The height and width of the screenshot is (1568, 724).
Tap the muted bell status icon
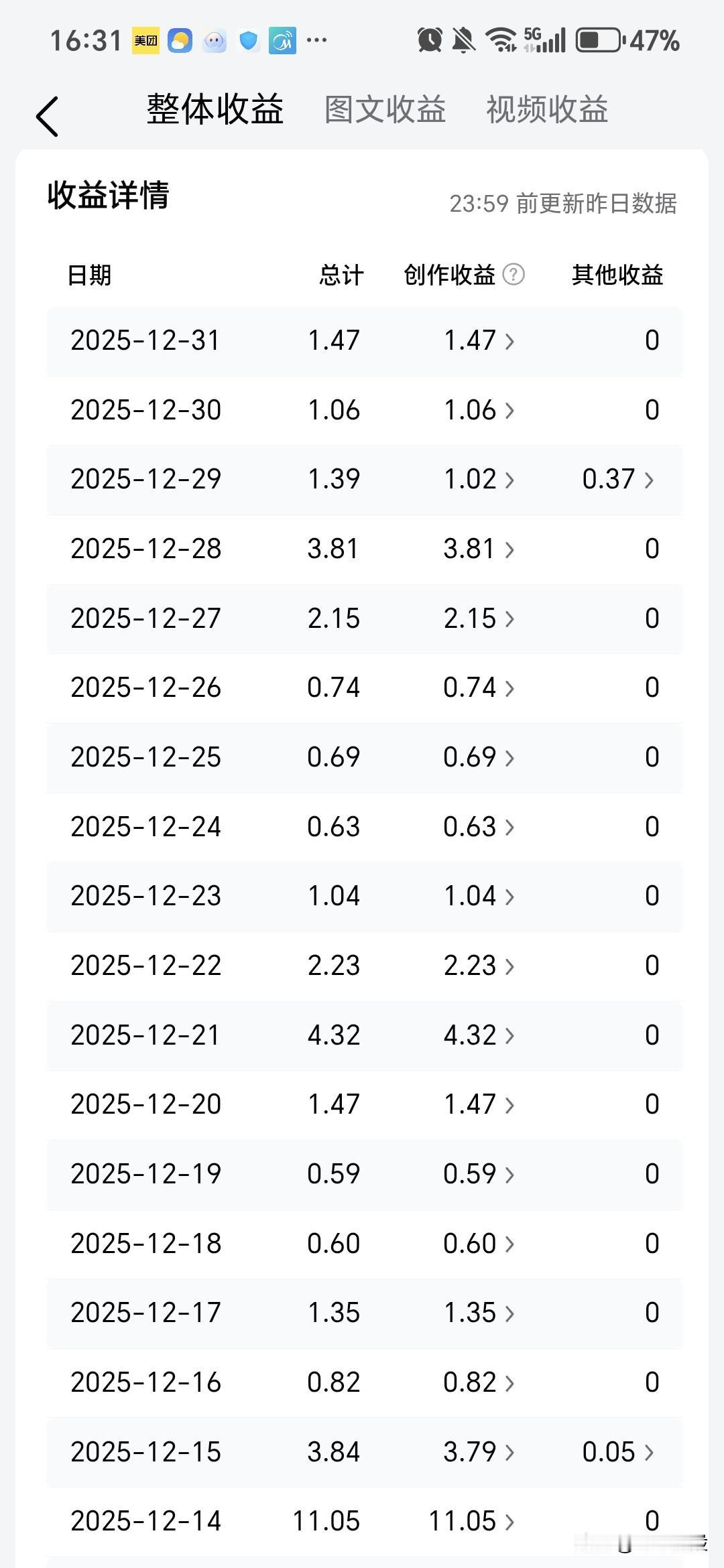[x=463, y=40]
